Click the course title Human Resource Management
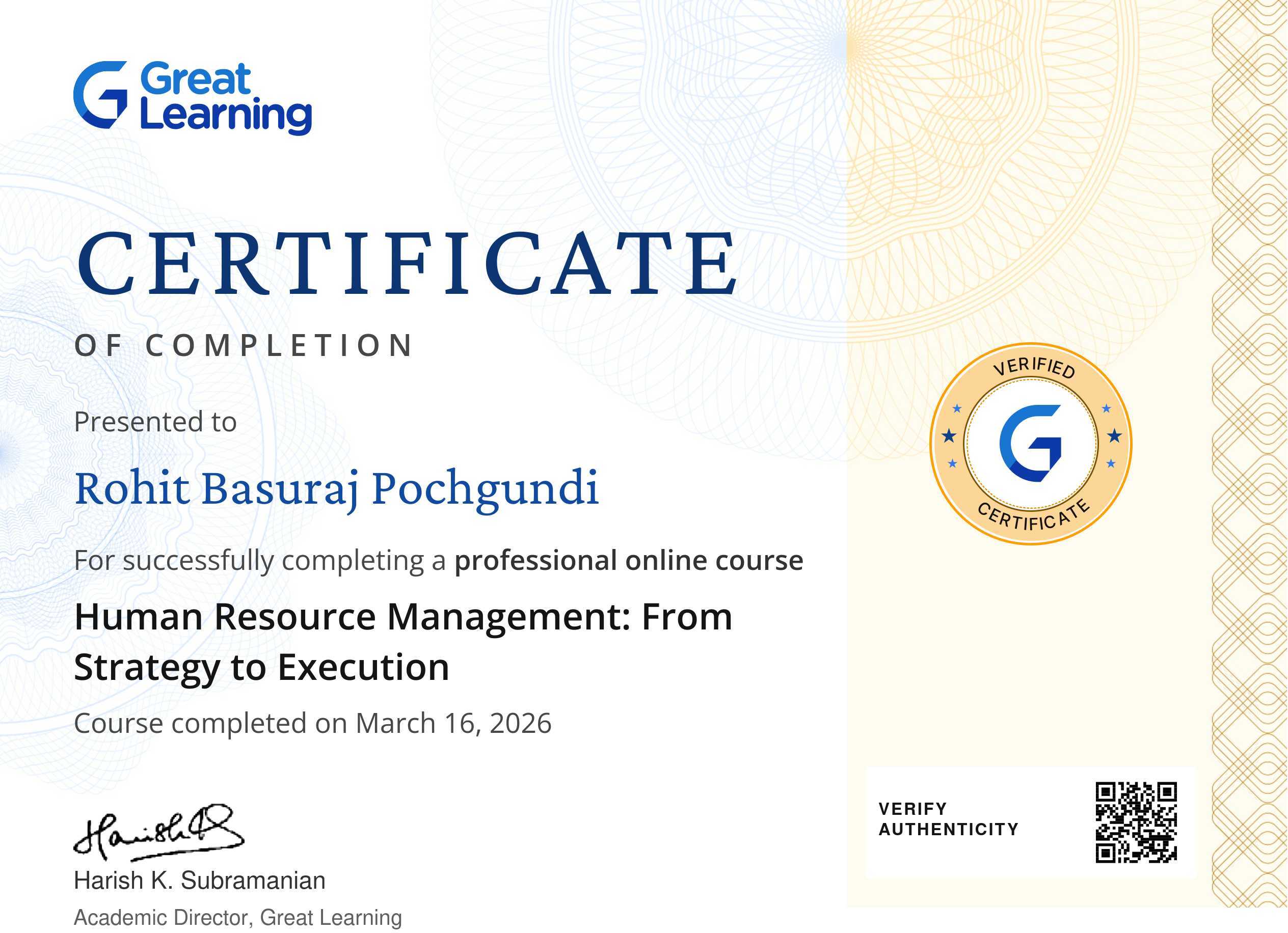The image size is (1288, 933). coord(403,616)
